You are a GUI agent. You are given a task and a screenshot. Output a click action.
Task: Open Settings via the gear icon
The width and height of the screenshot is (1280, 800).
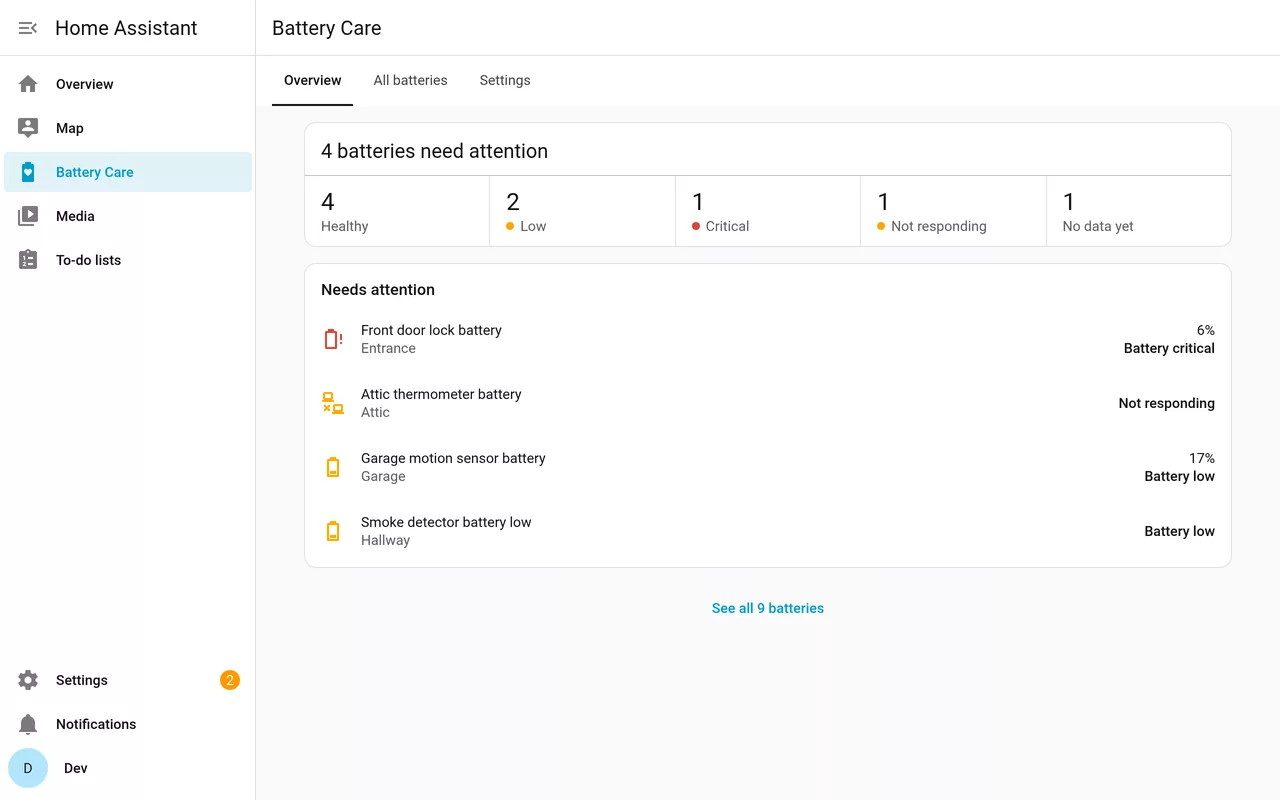[28, 680]
